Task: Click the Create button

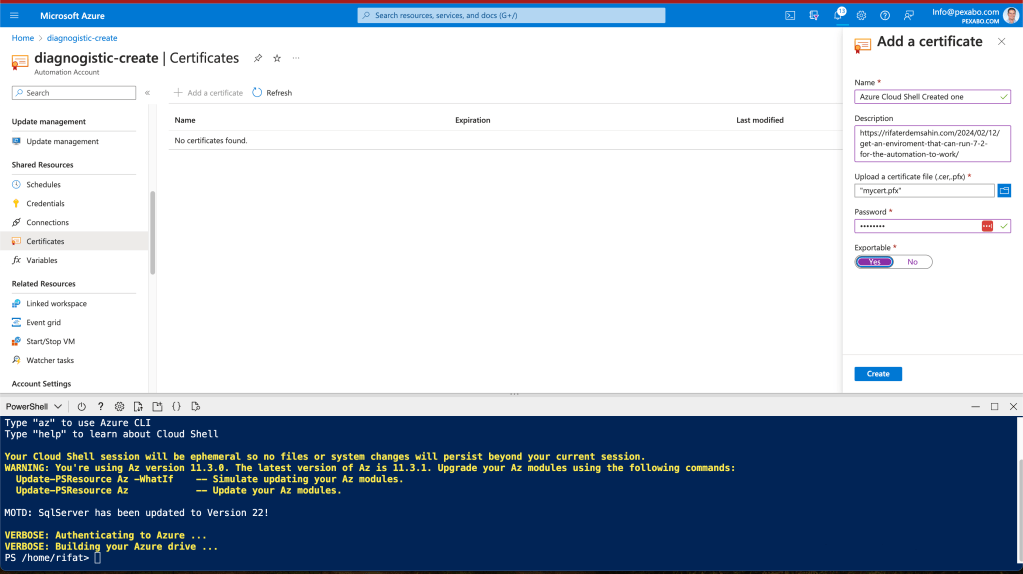Action: coord(878,374)
